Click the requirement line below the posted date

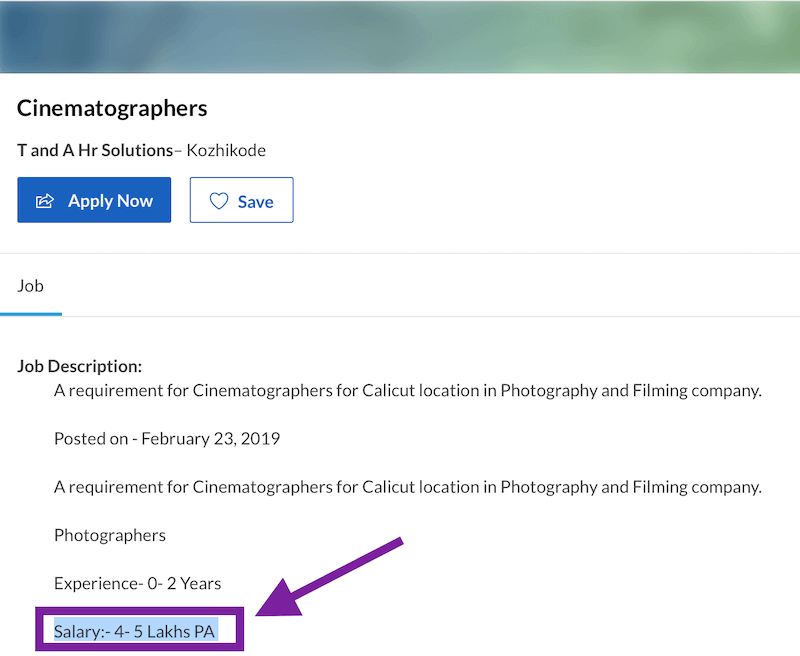click(x=407, y=487)
